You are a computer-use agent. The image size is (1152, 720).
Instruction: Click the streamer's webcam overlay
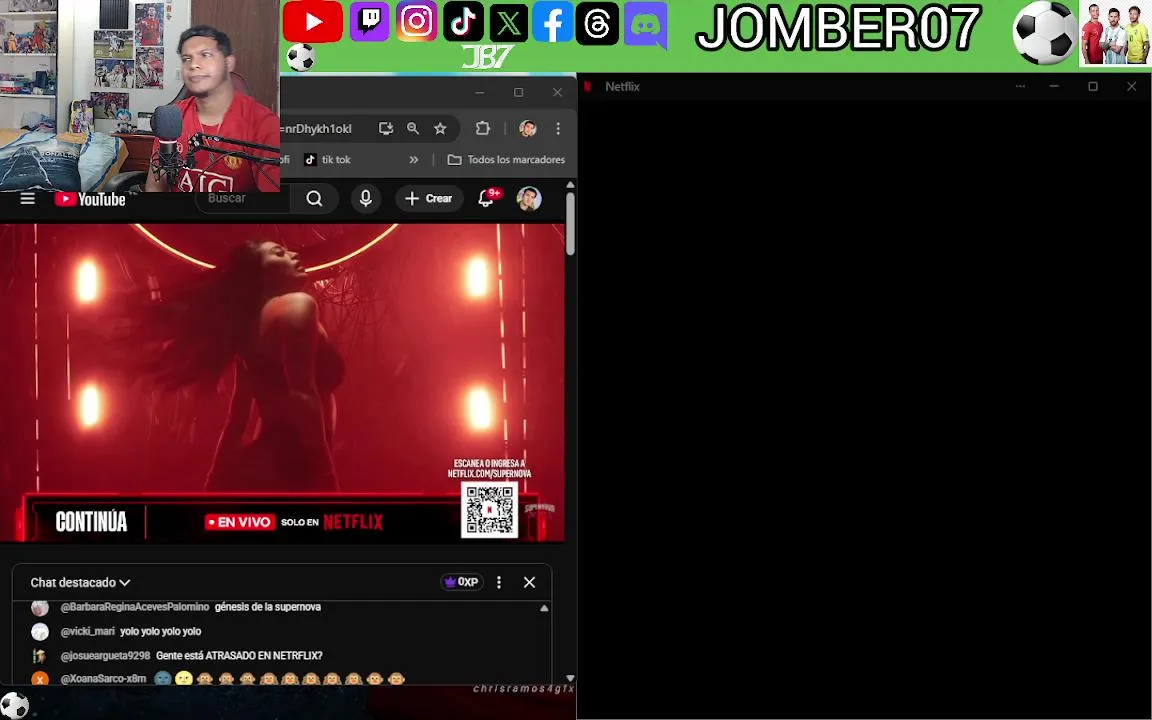click(x=140, y=96)
